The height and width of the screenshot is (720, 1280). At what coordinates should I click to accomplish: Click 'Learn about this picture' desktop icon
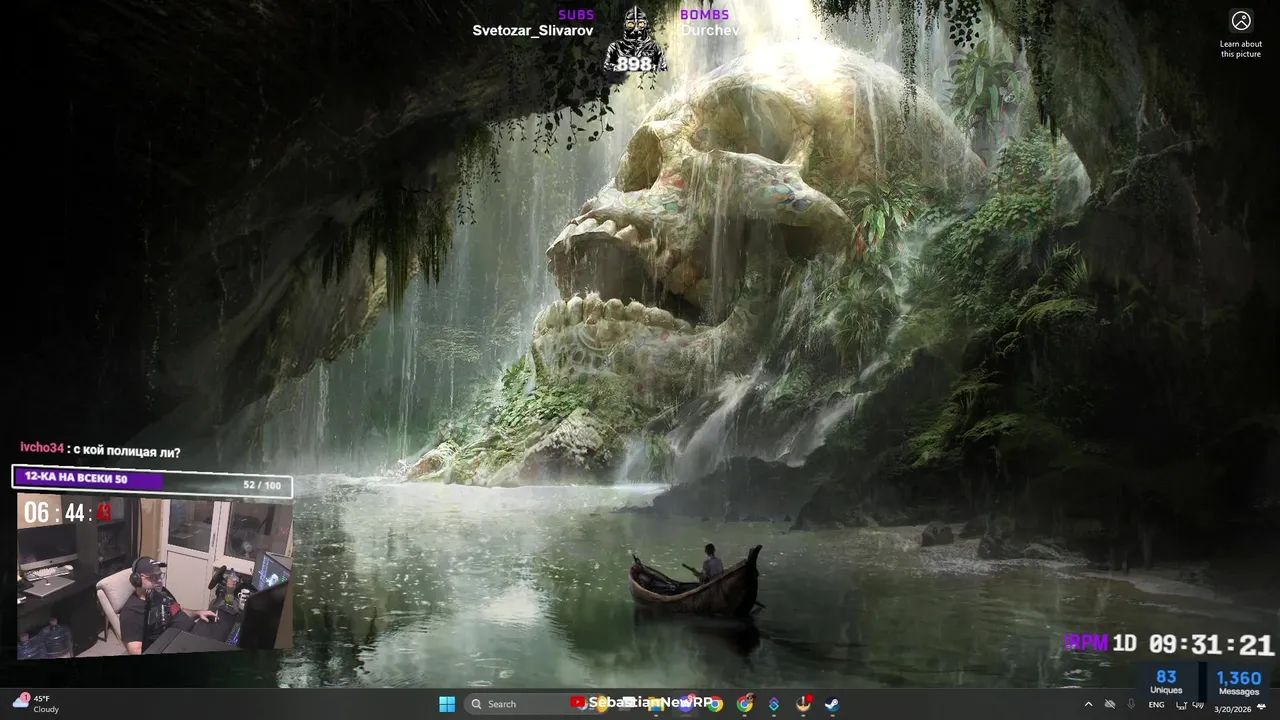1241,33
